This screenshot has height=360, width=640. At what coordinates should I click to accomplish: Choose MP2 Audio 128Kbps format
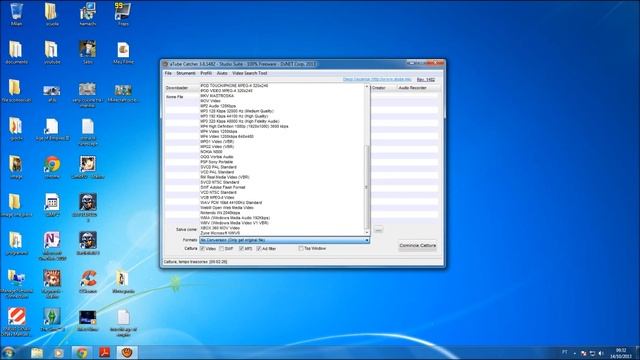(x=218, y=106)
